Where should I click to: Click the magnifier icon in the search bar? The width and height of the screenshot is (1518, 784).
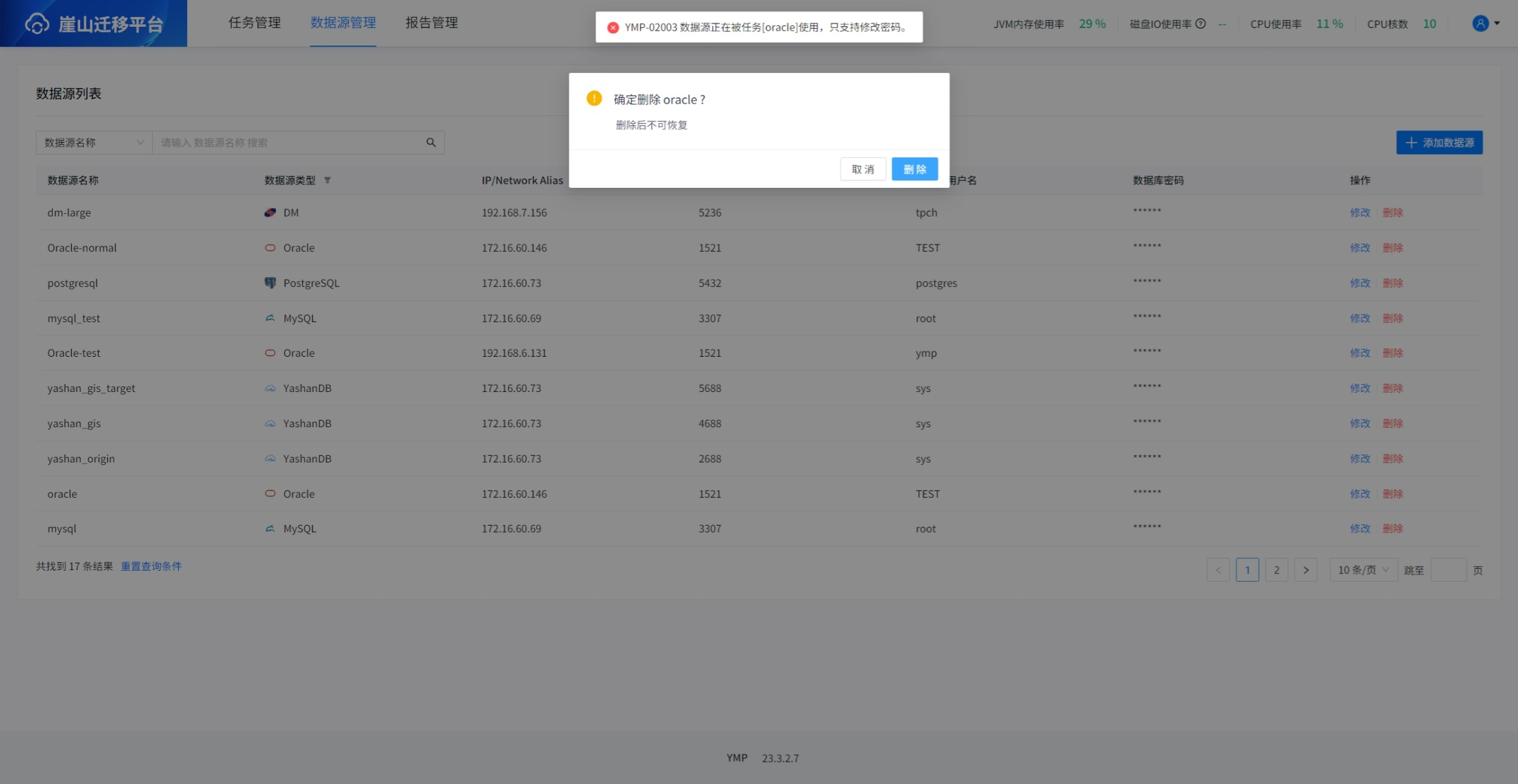point(431,142)
